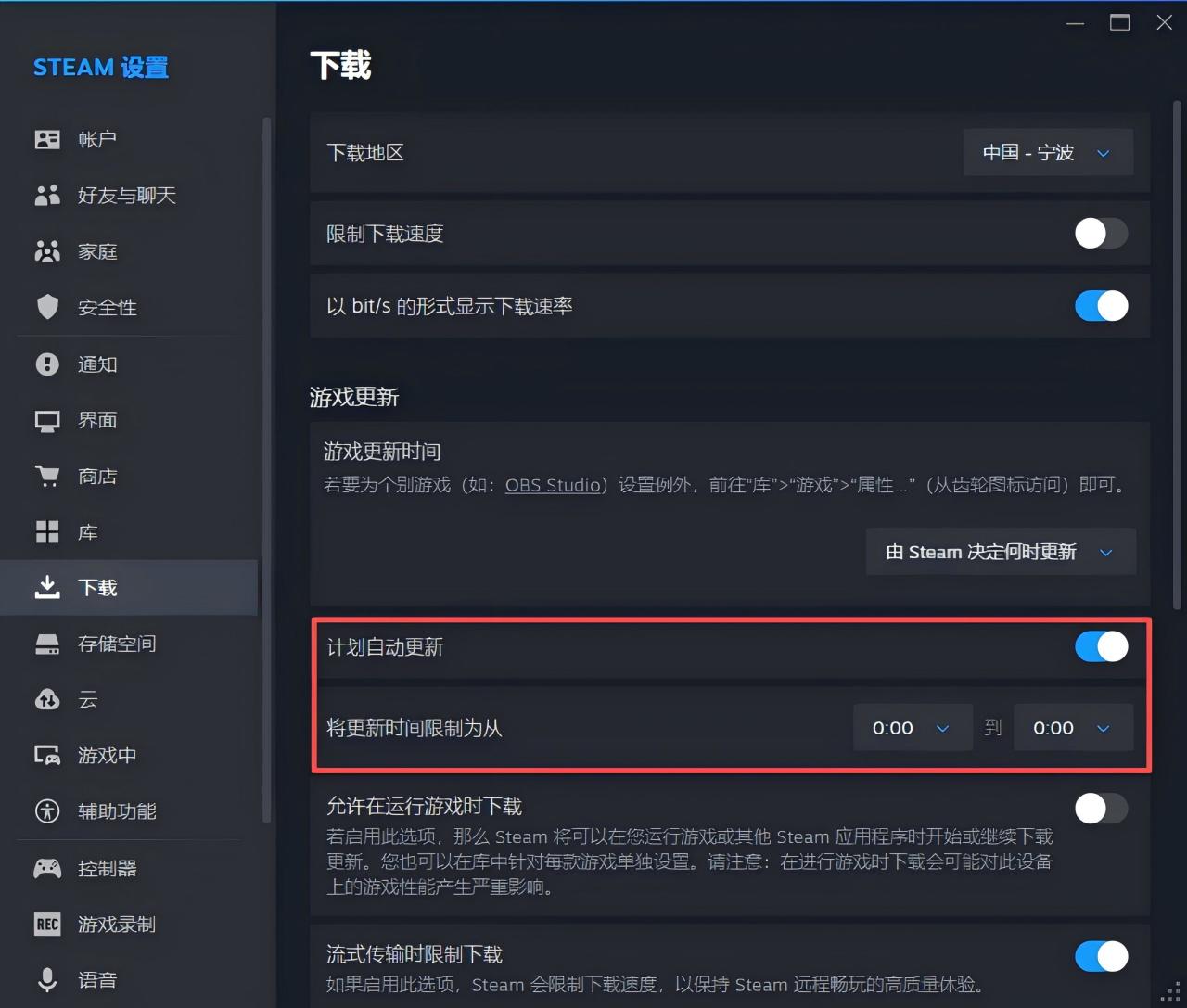Enable the 限制下载速度 switch
The image size is (1187, 1008).
coord(1102,234)
